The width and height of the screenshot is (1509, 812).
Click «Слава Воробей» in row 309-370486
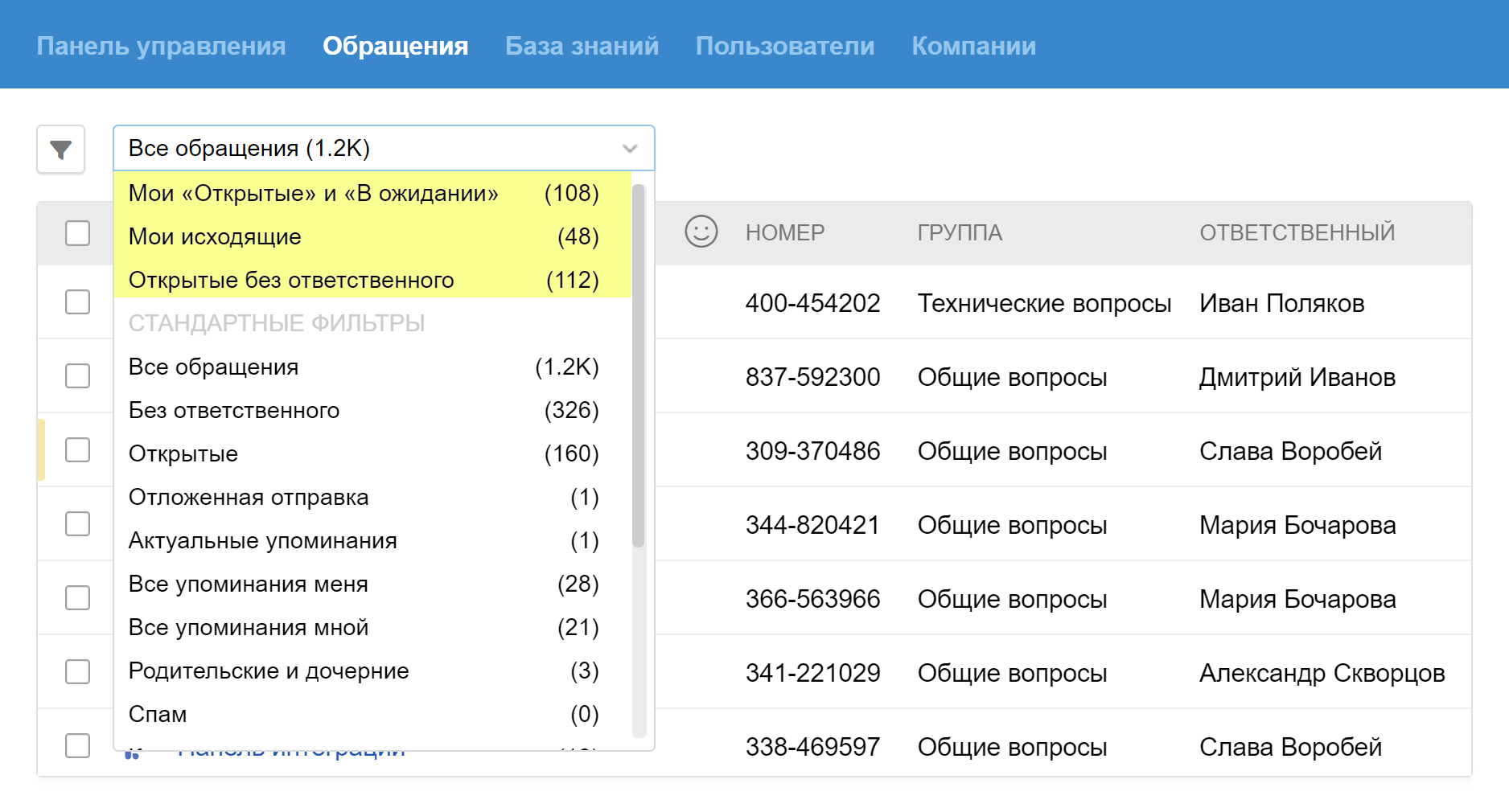pyautogui.click(x=1290, y=451)
